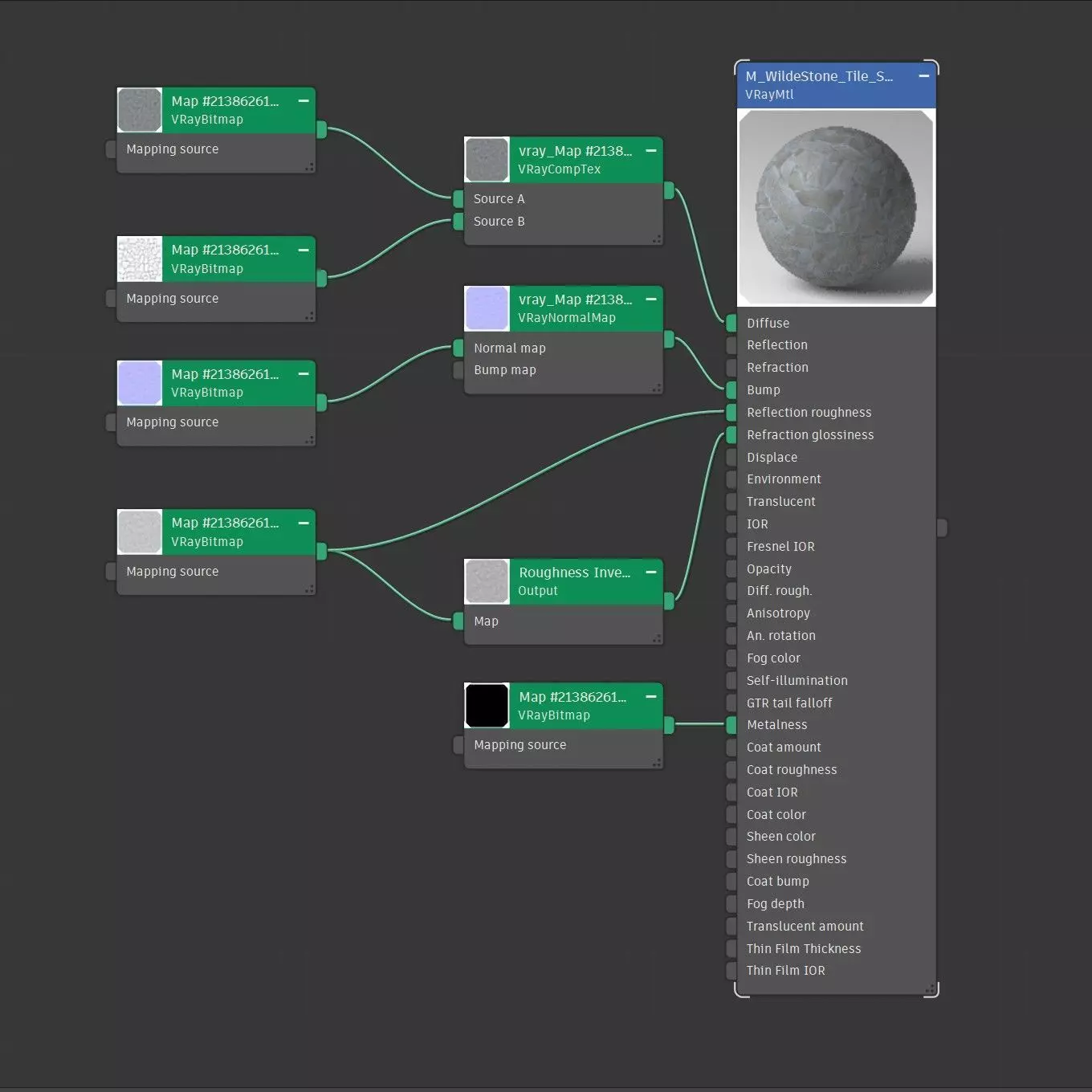Click the Environment input socket

point(731,479)
